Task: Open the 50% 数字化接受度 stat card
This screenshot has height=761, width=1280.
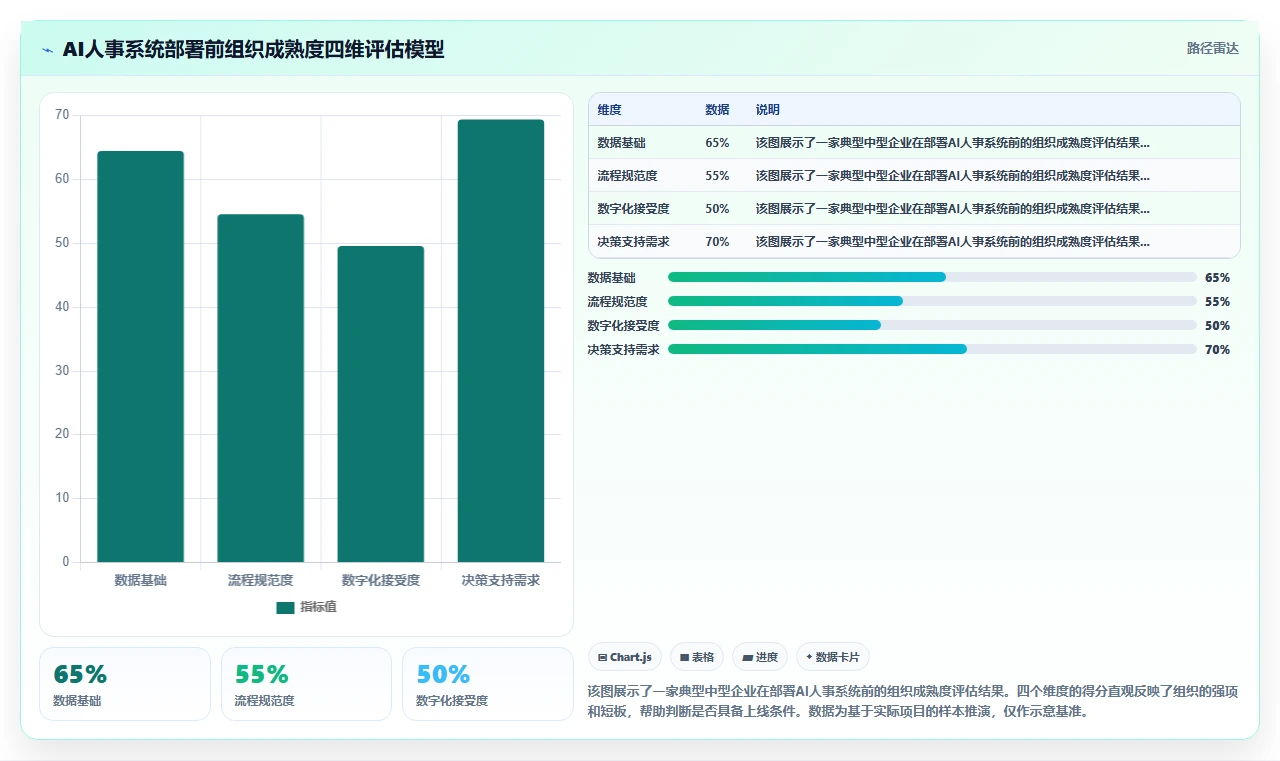Action: pyautogui.click(x=488, y=684)
